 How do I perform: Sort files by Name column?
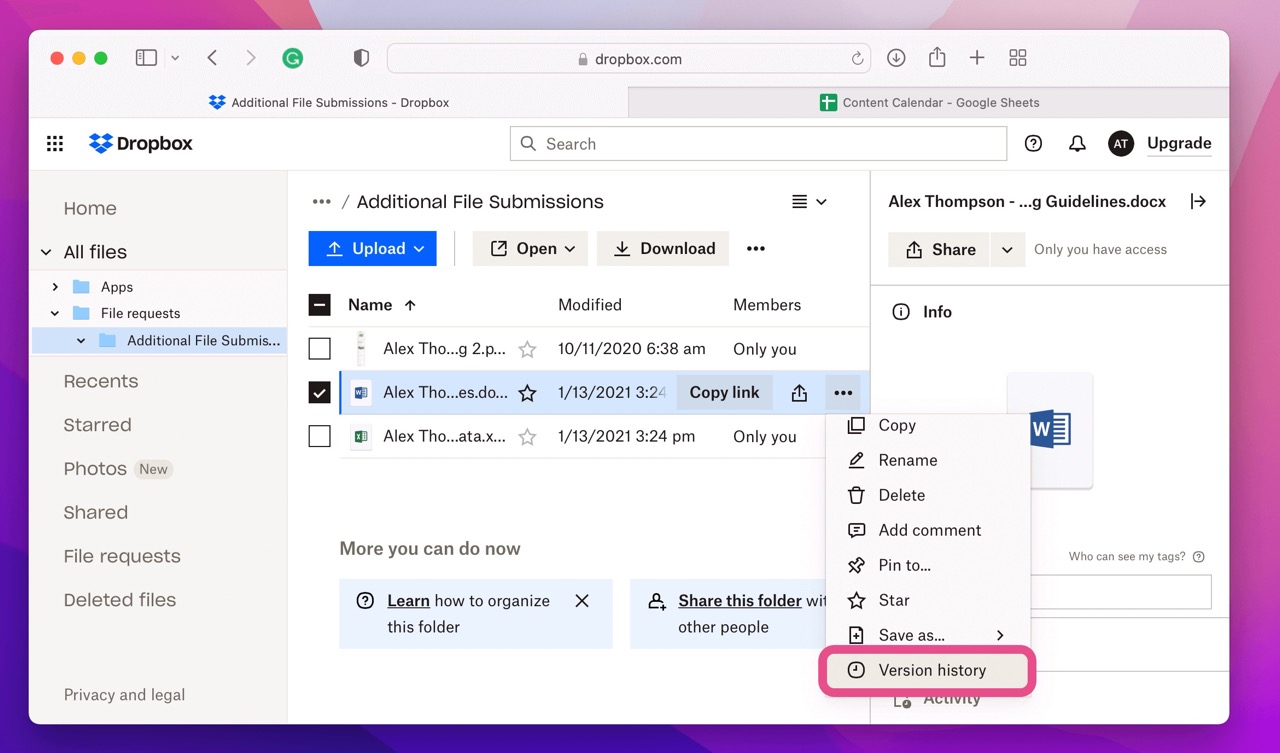pos(381,305)
